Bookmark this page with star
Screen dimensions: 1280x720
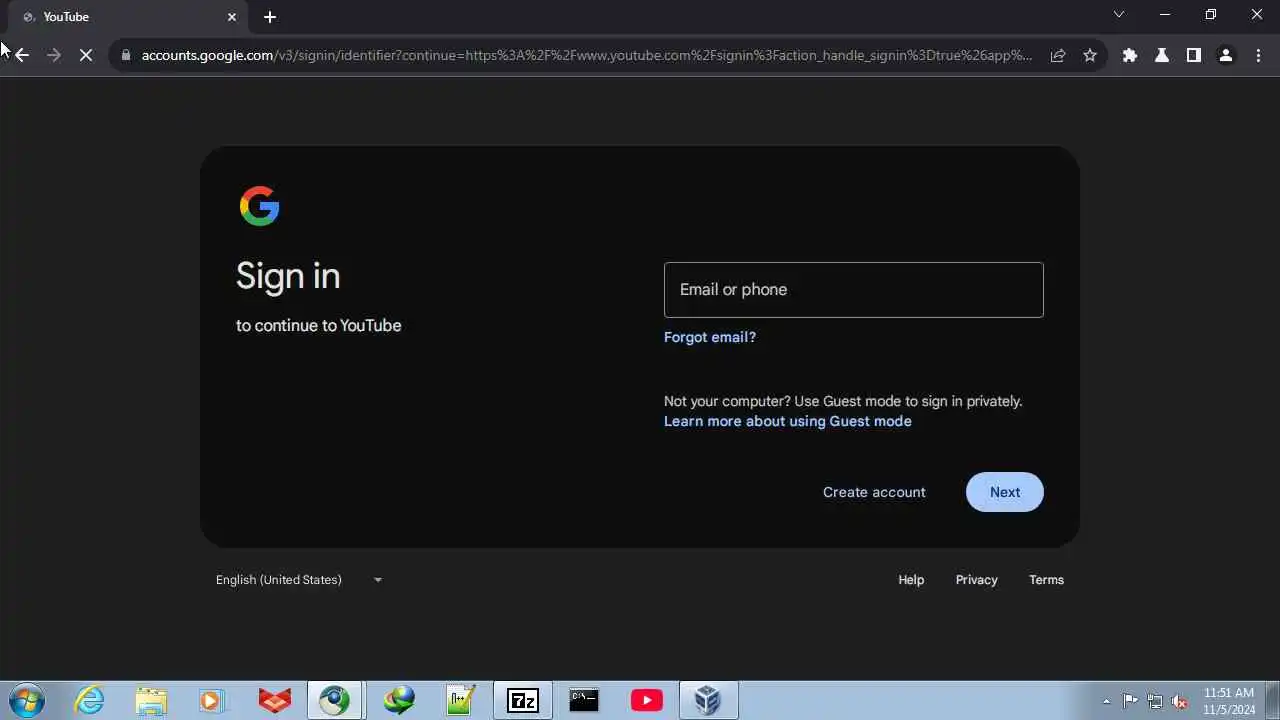[x=1090, y=56]
